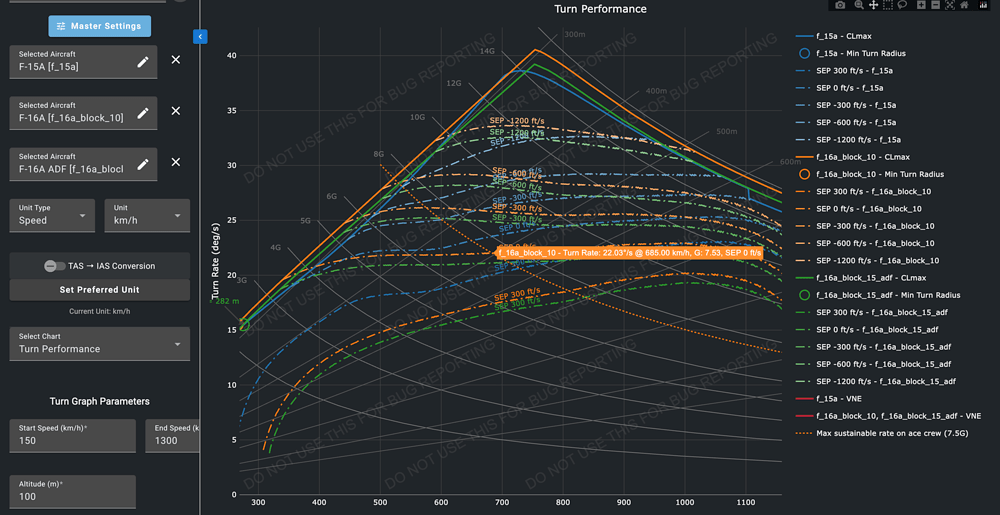Image resolution: width=1000 pixels, height=515 pixels.
Task: Activate the Pan tool in chart toolbar
Action: [874, 6]
